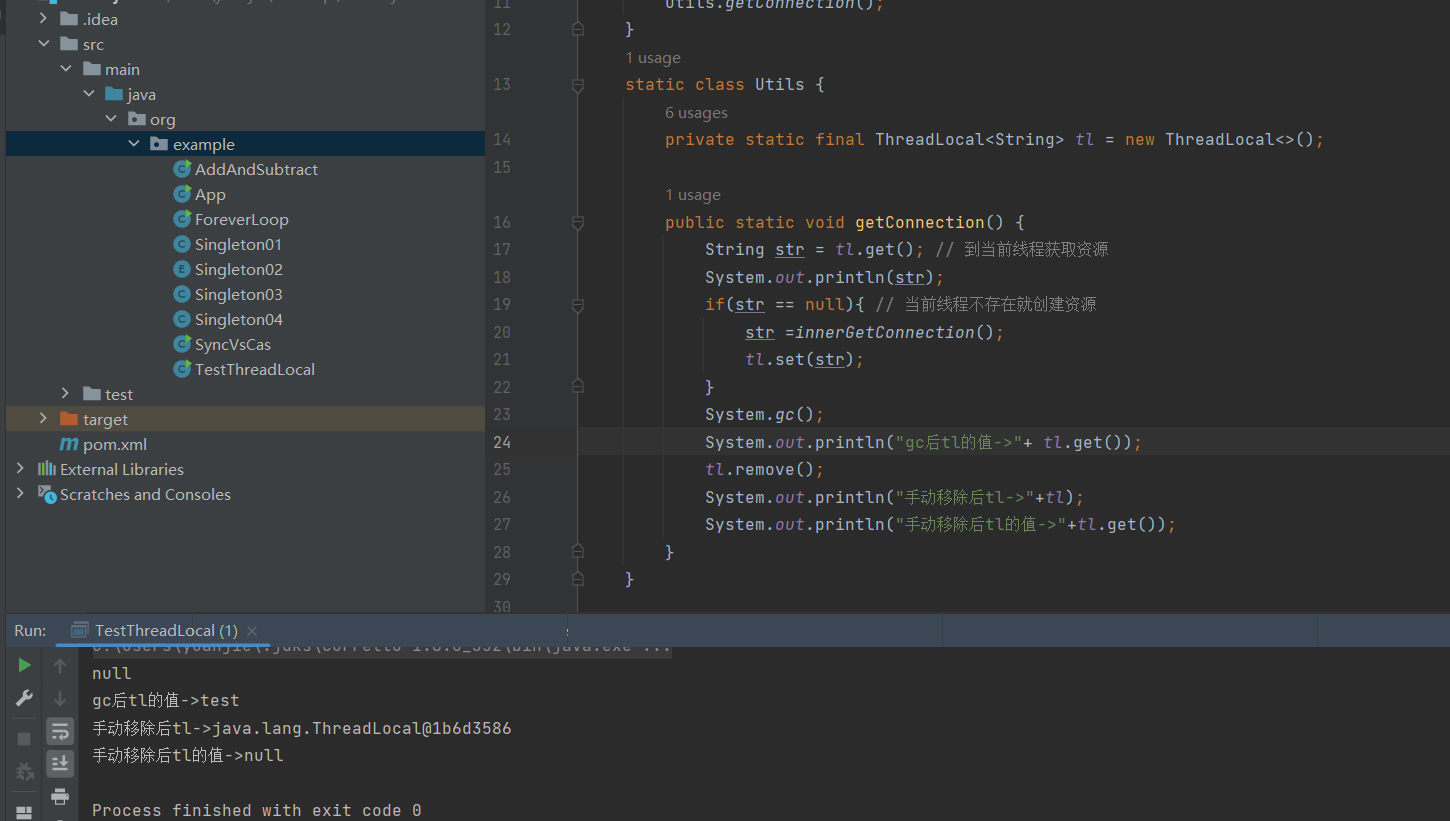1450x821 pixels.
Task: Collapse the java folder chevron
Action: [89, 94]
